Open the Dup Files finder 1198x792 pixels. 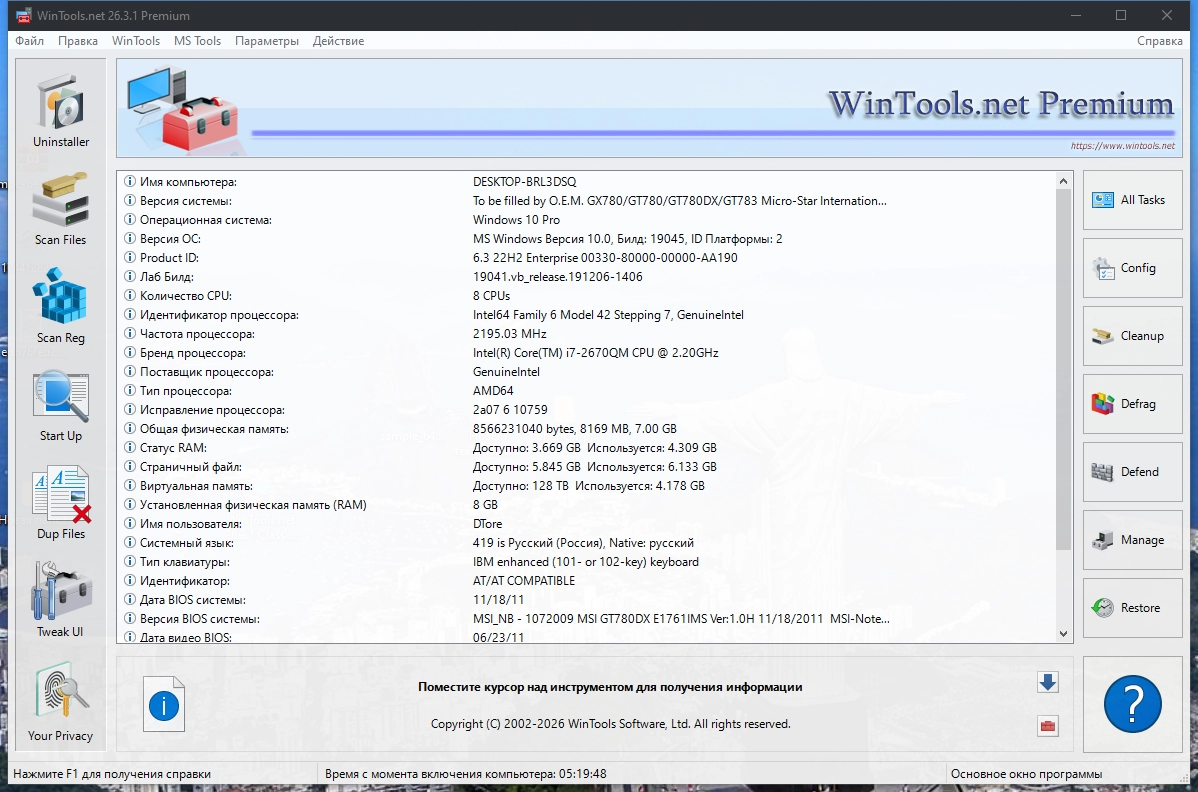(x=60, y=503)
